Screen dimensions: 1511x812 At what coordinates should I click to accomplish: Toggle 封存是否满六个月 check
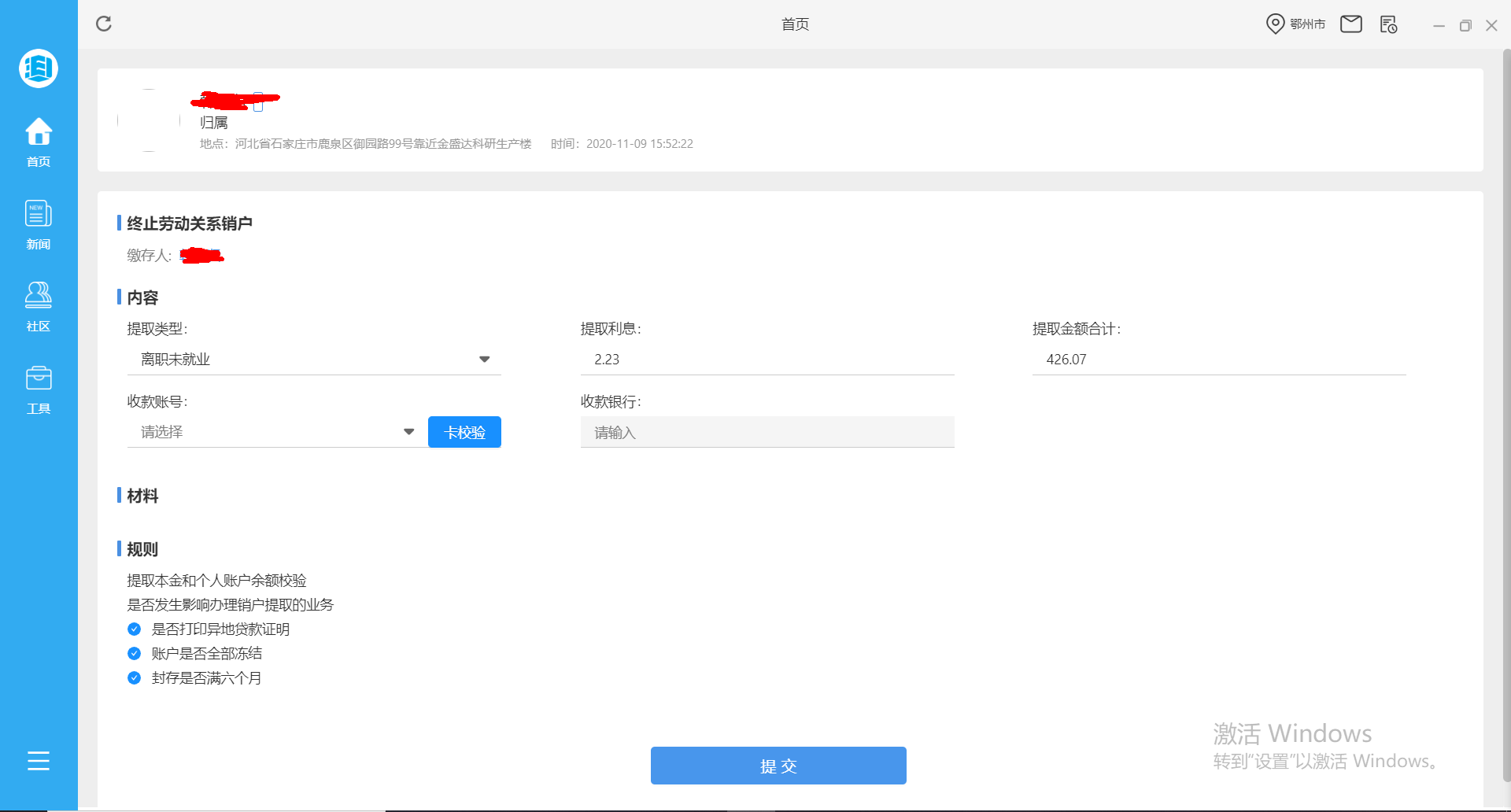[x=133, y=677]
